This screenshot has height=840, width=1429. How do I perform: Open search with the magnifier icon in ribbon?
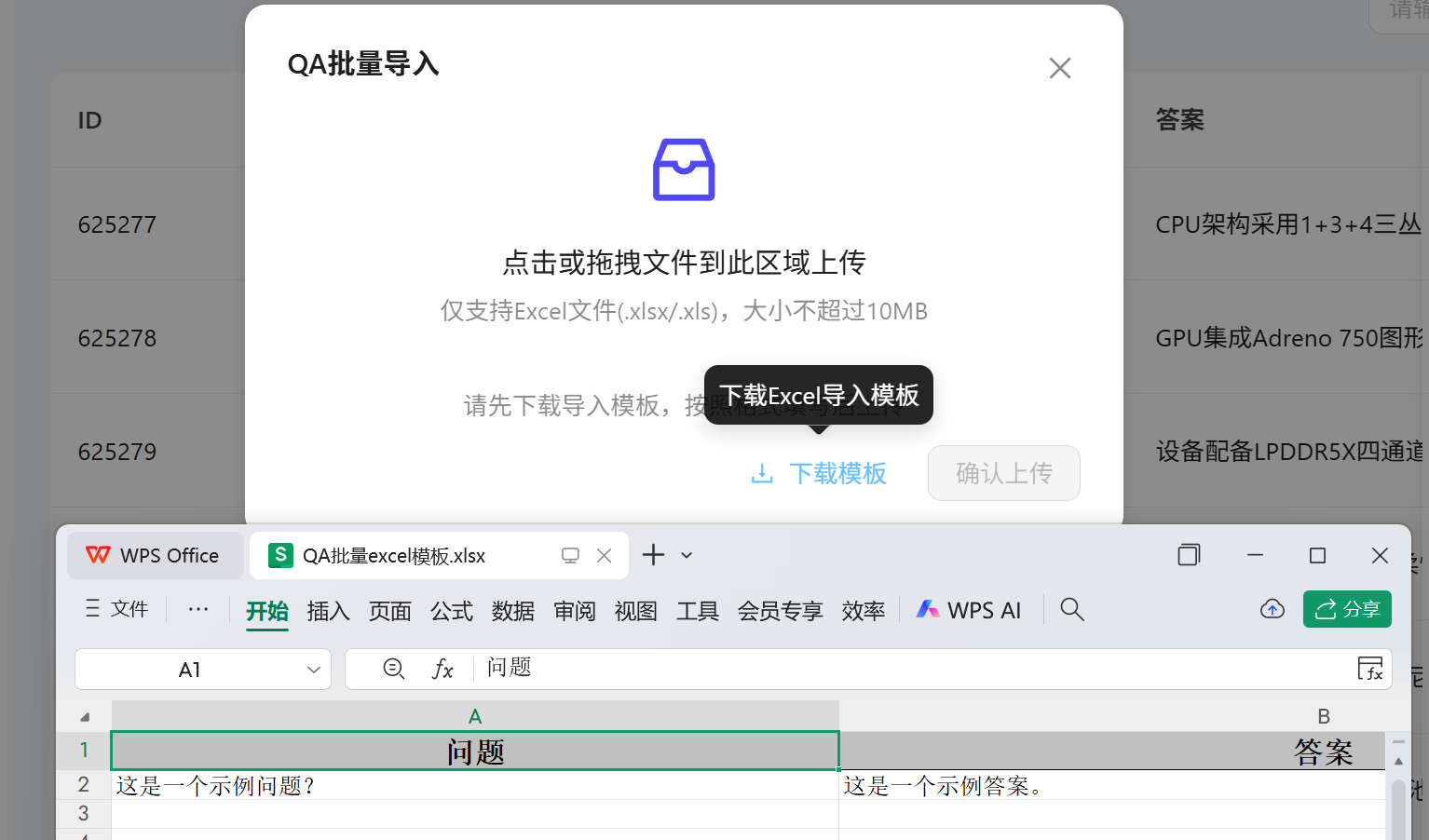[x=1071, y=609]
